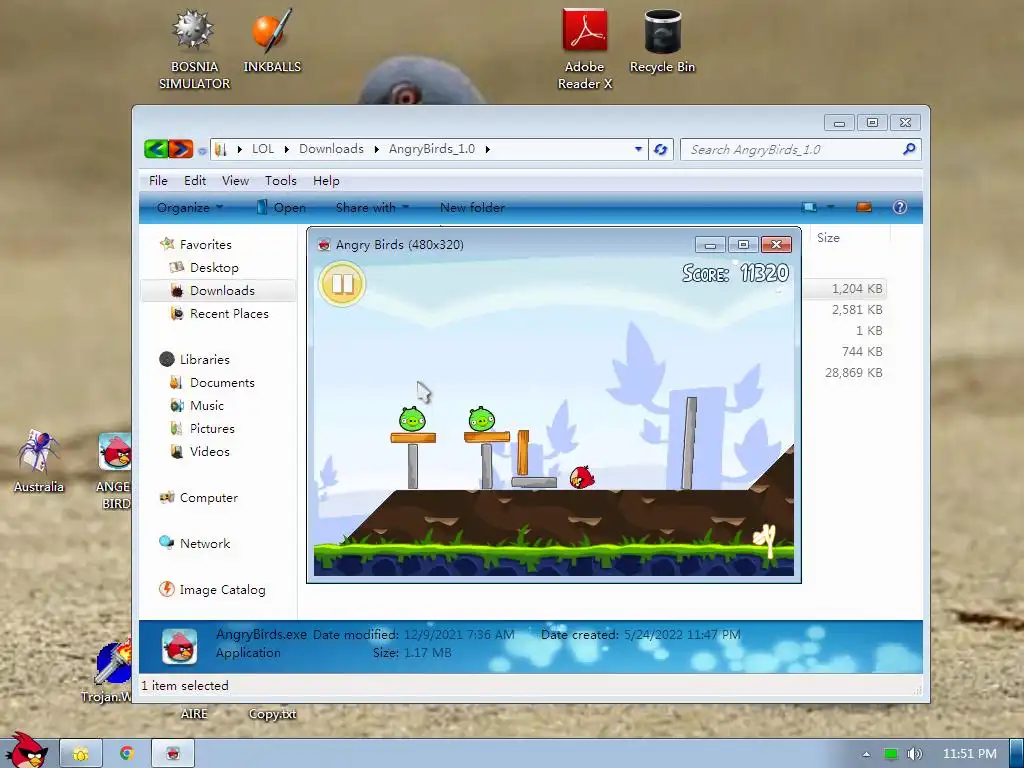The height and width of the screenshot is (768, 1024).
Task: Expand arrow after AngryBirds_1.0 breadcrumb
Action: tap(487, 150)
